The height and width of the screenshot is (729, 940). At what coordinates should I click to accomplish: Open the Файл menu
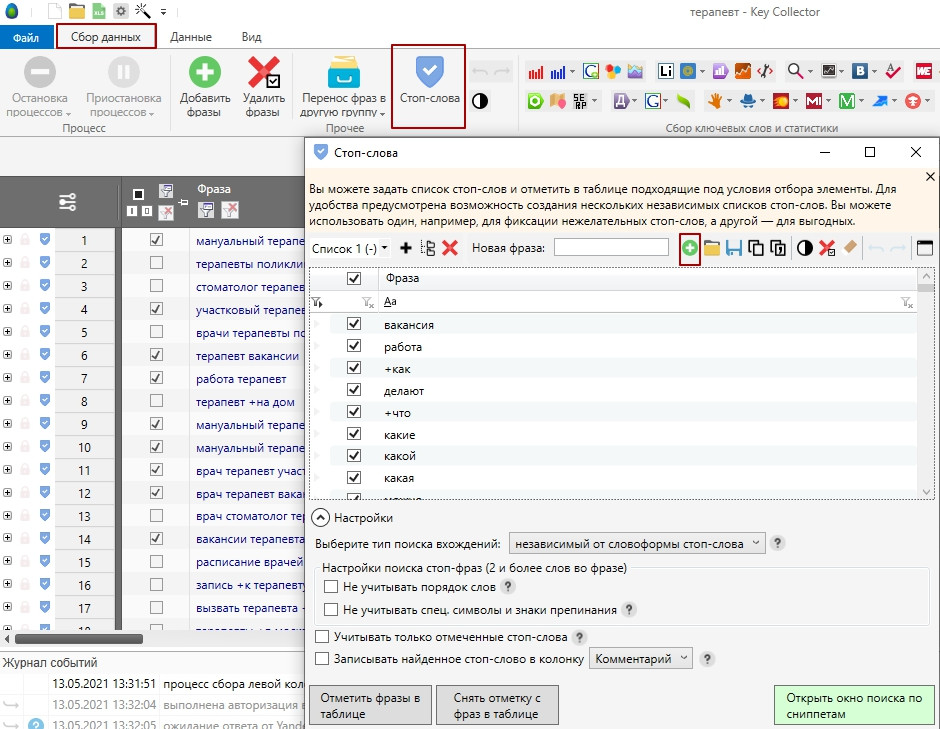click(26, 38)
